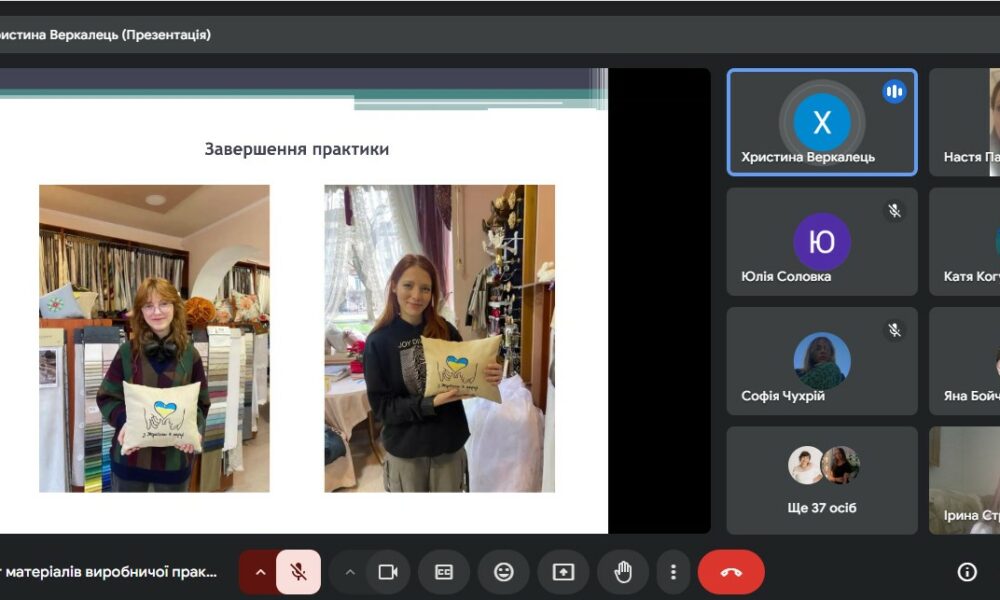
Task: Leave the call with red hang-up button
Action: coord(731,572)
